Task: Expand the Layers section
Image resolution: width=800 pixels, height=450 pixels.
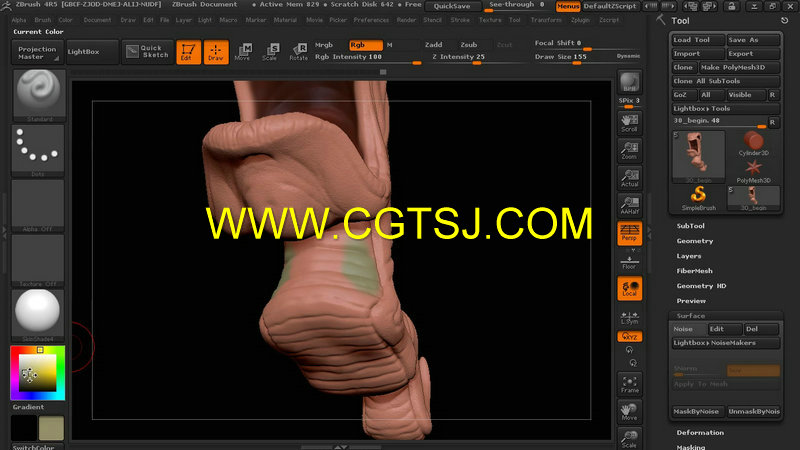Action: (689, 256)
